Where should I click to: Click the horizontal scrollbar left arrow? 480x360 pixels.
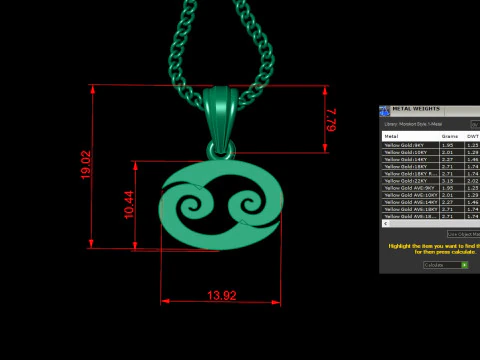[x=386, y=224]
